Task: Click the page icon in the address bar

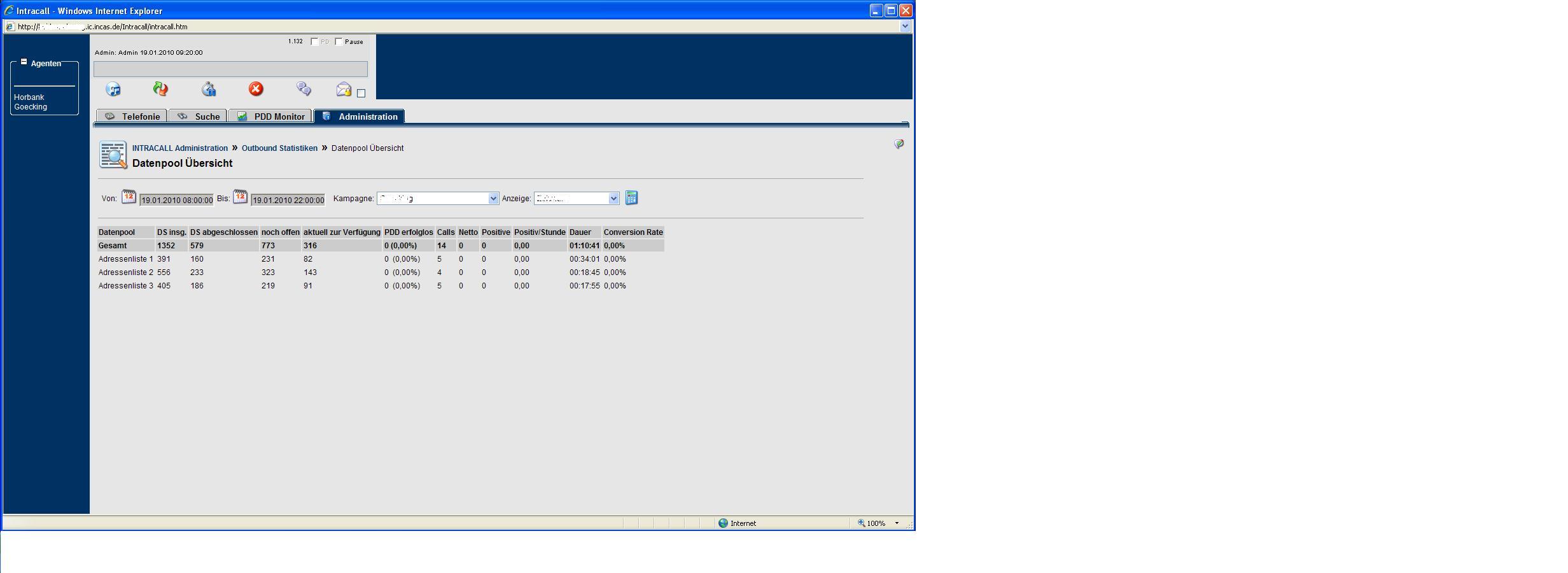Action: (x=10, y=27)
